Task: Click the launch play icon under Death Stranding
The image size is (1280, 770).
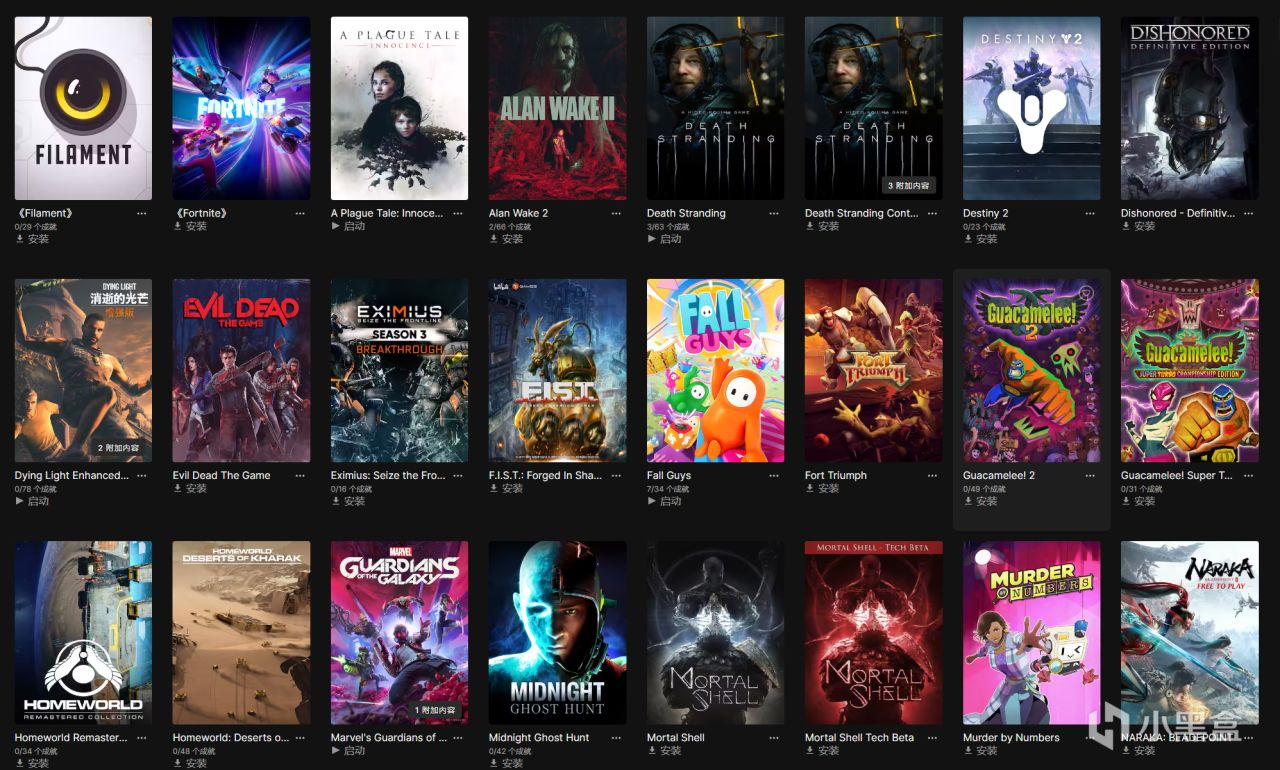Action: pyautogui.click(x=651, y=239)
